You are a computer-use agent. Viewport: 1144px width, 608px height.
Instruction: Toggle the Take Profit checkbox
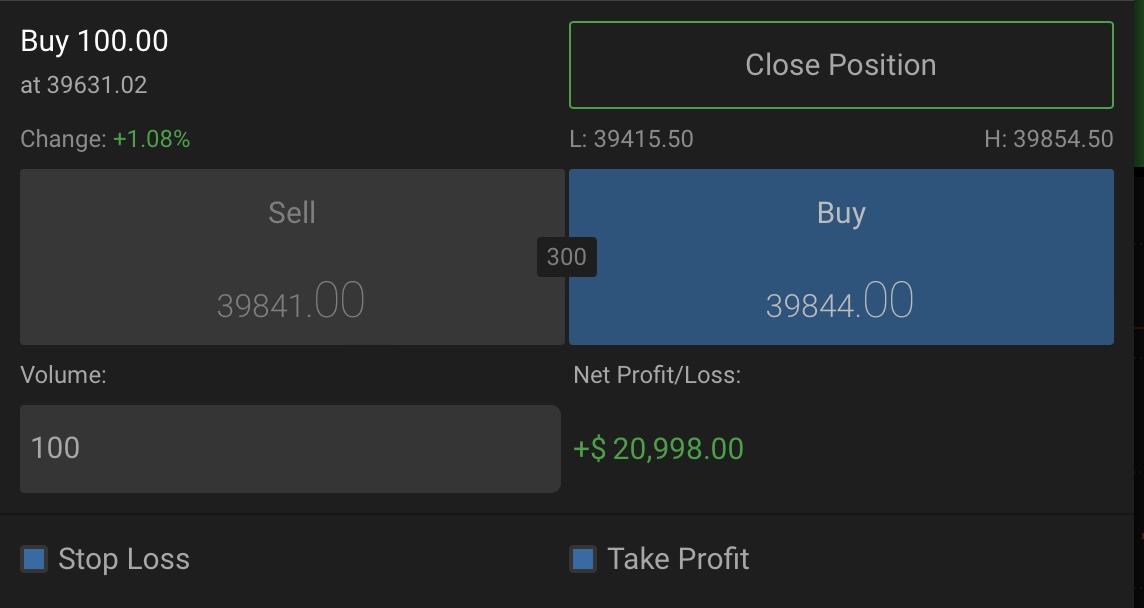[x=583, y=559]
